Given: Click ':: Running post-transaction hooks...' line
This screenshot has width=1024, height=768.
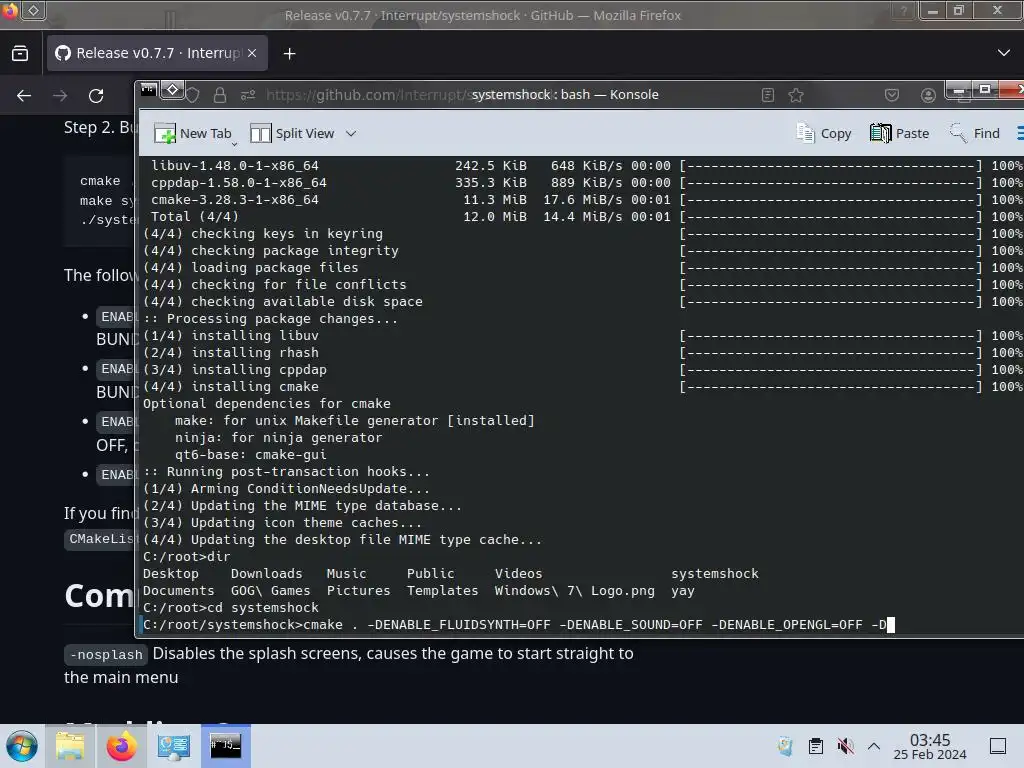Looking at the screenshot, I should (x=286, y=472).
